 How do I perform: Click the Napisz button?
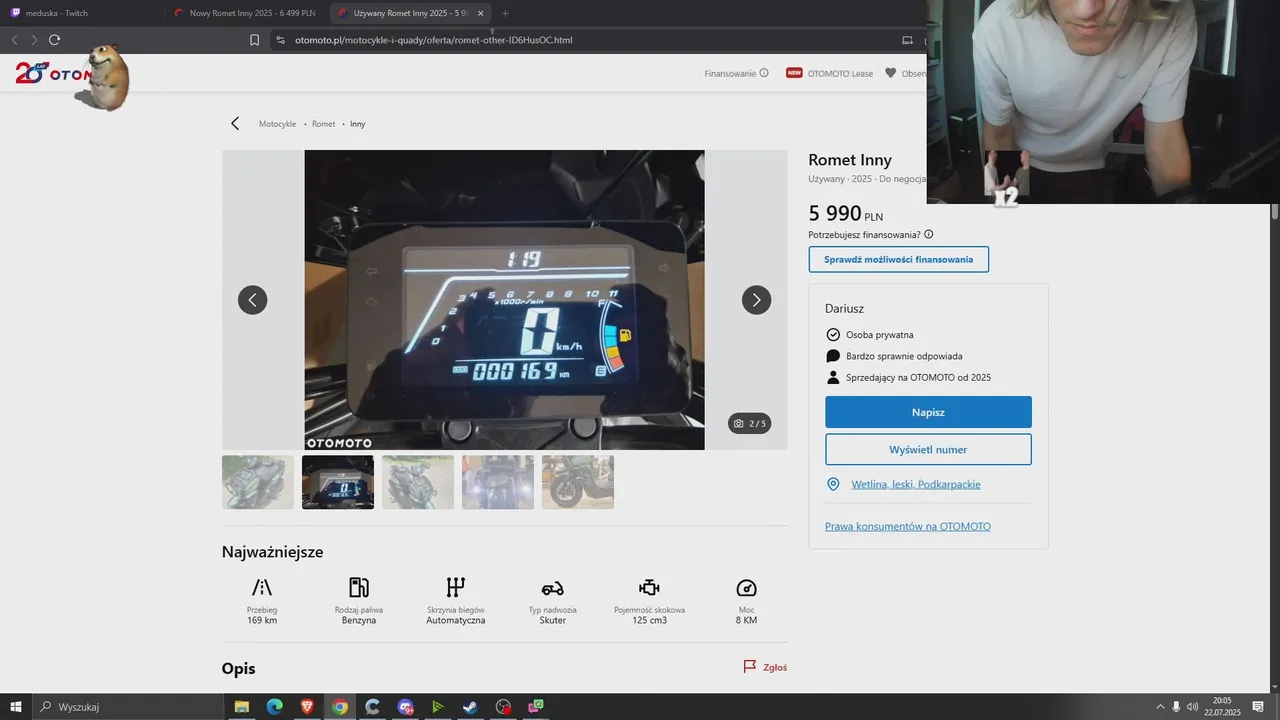[x=928, y=412]
